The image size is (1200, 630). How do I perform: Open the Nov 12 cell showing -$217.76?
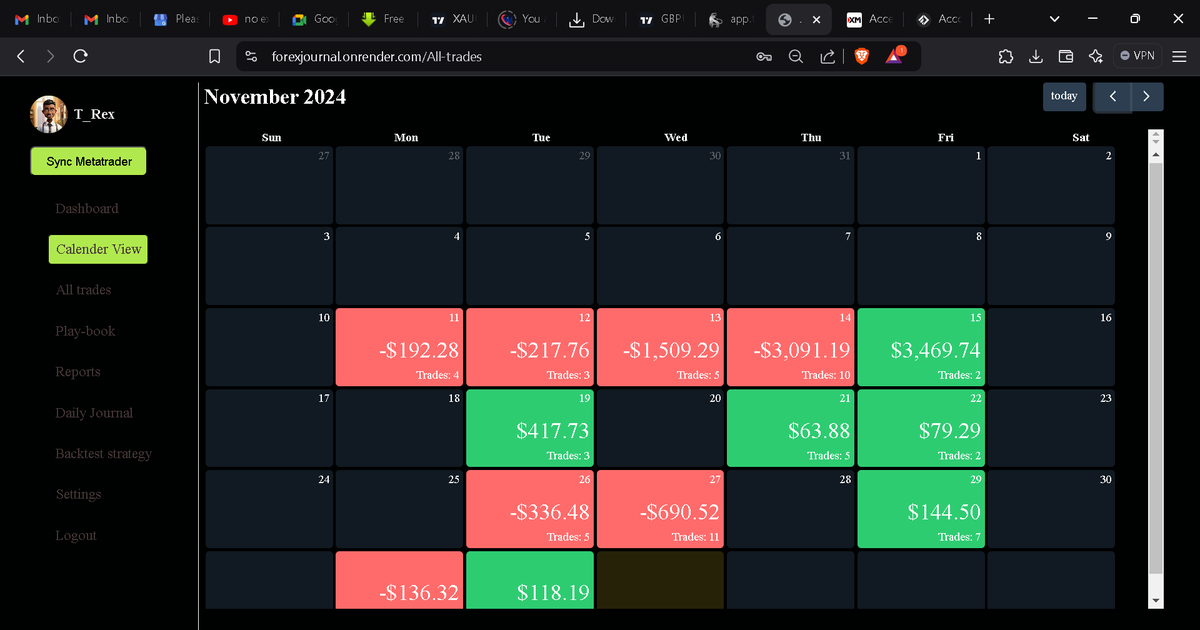(x=530, y=347)
